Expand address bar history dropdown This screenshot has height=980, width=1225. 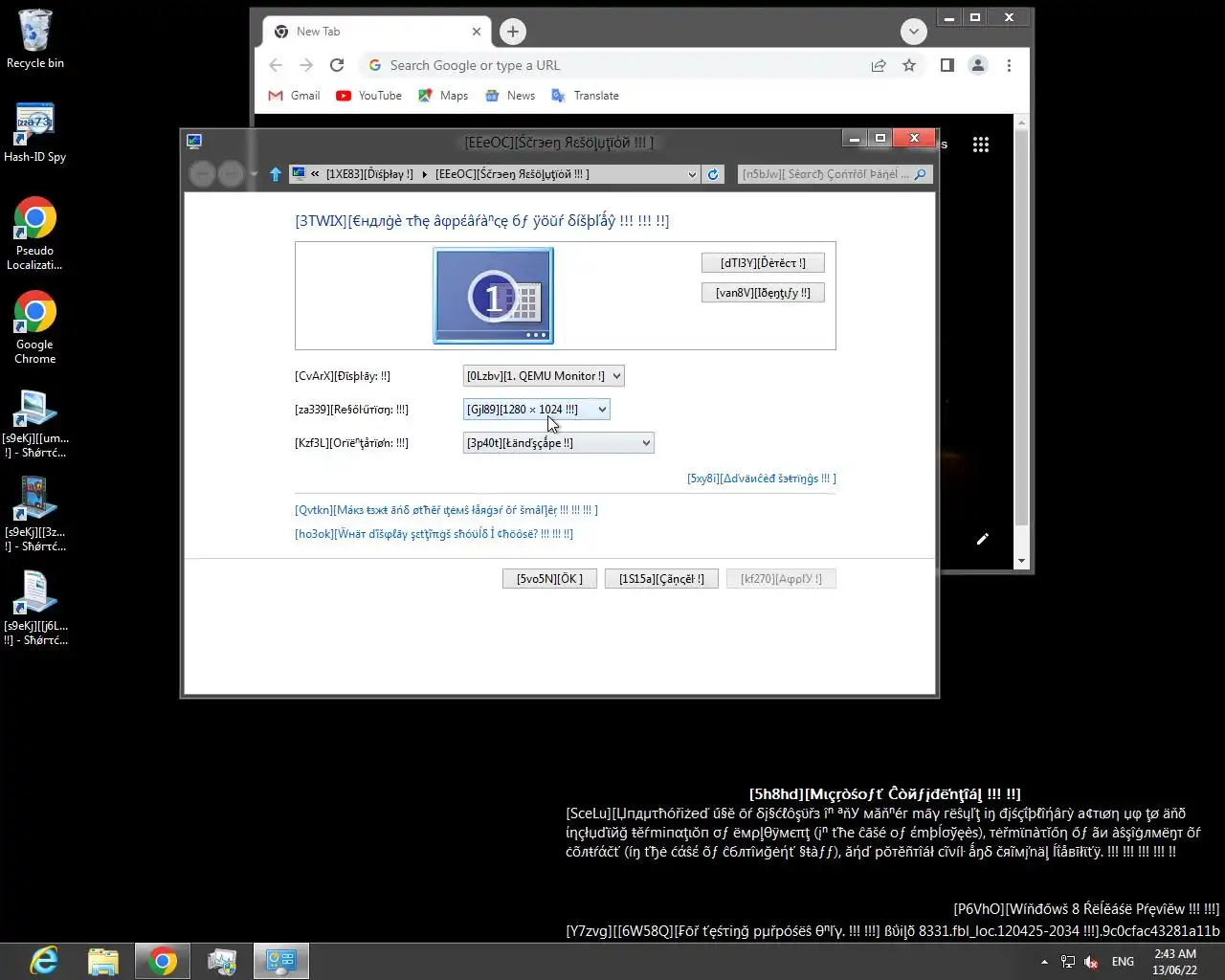pos(692,174)
